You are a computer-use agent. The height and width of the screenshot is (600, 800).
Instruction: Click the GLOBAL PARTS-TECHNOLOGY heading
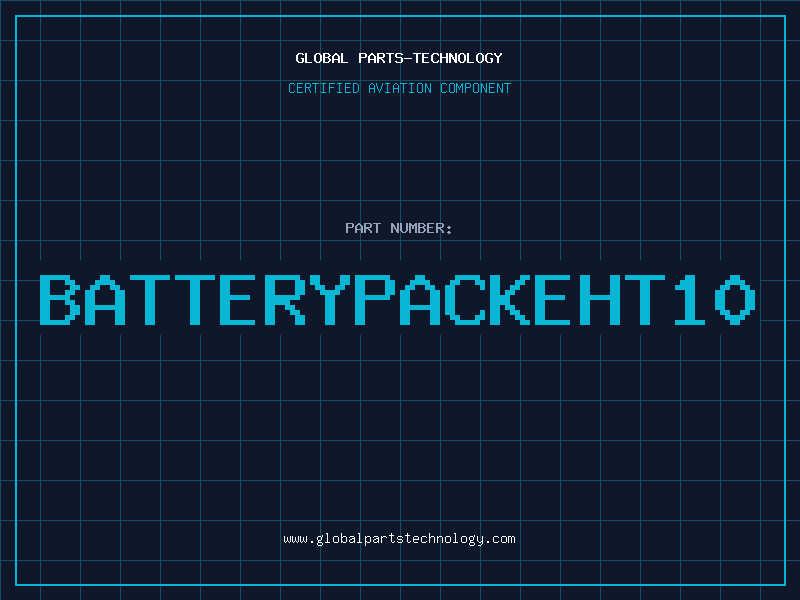[x=399, y=58]
